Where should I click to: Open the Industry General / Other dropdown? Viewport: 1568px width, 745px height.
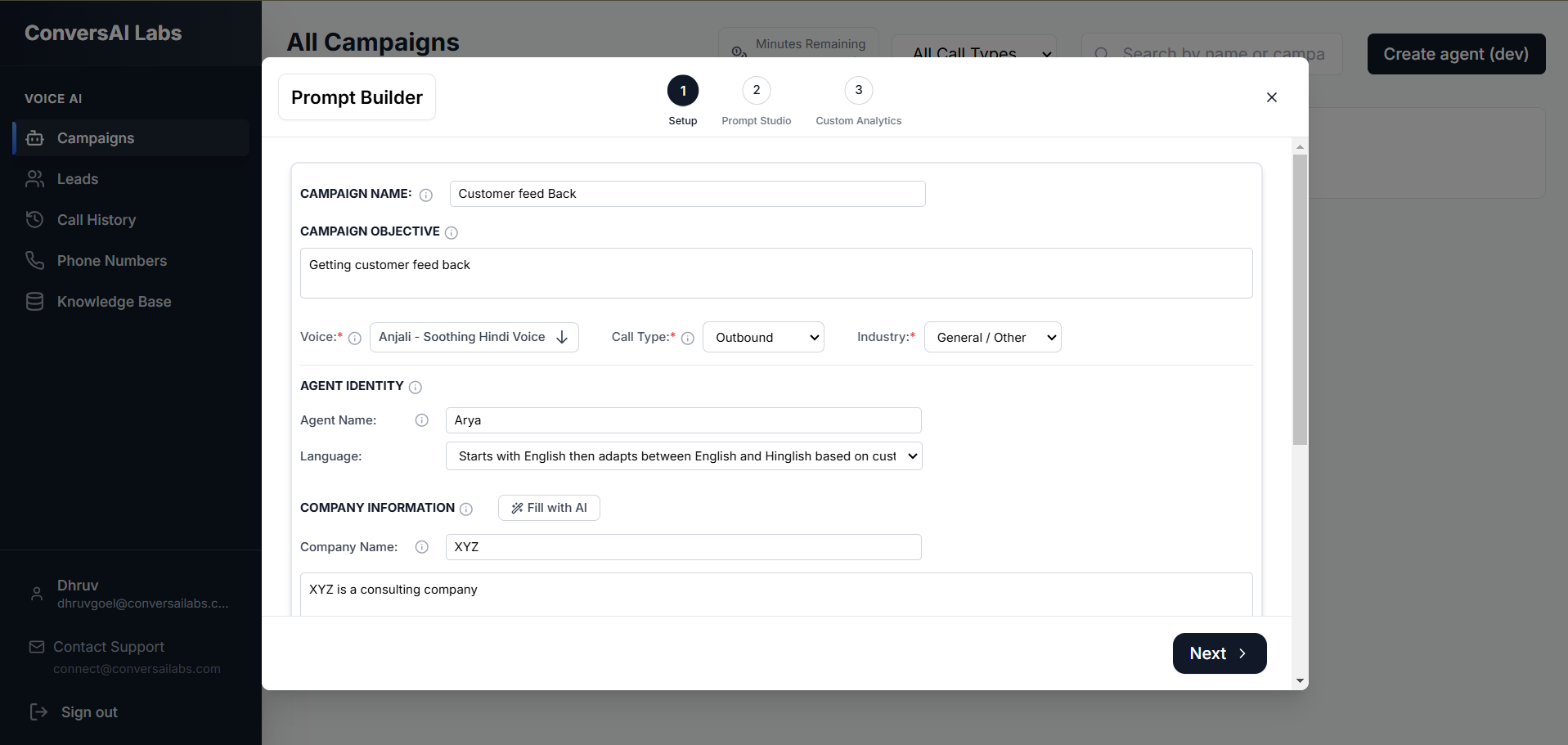[993, 337]
